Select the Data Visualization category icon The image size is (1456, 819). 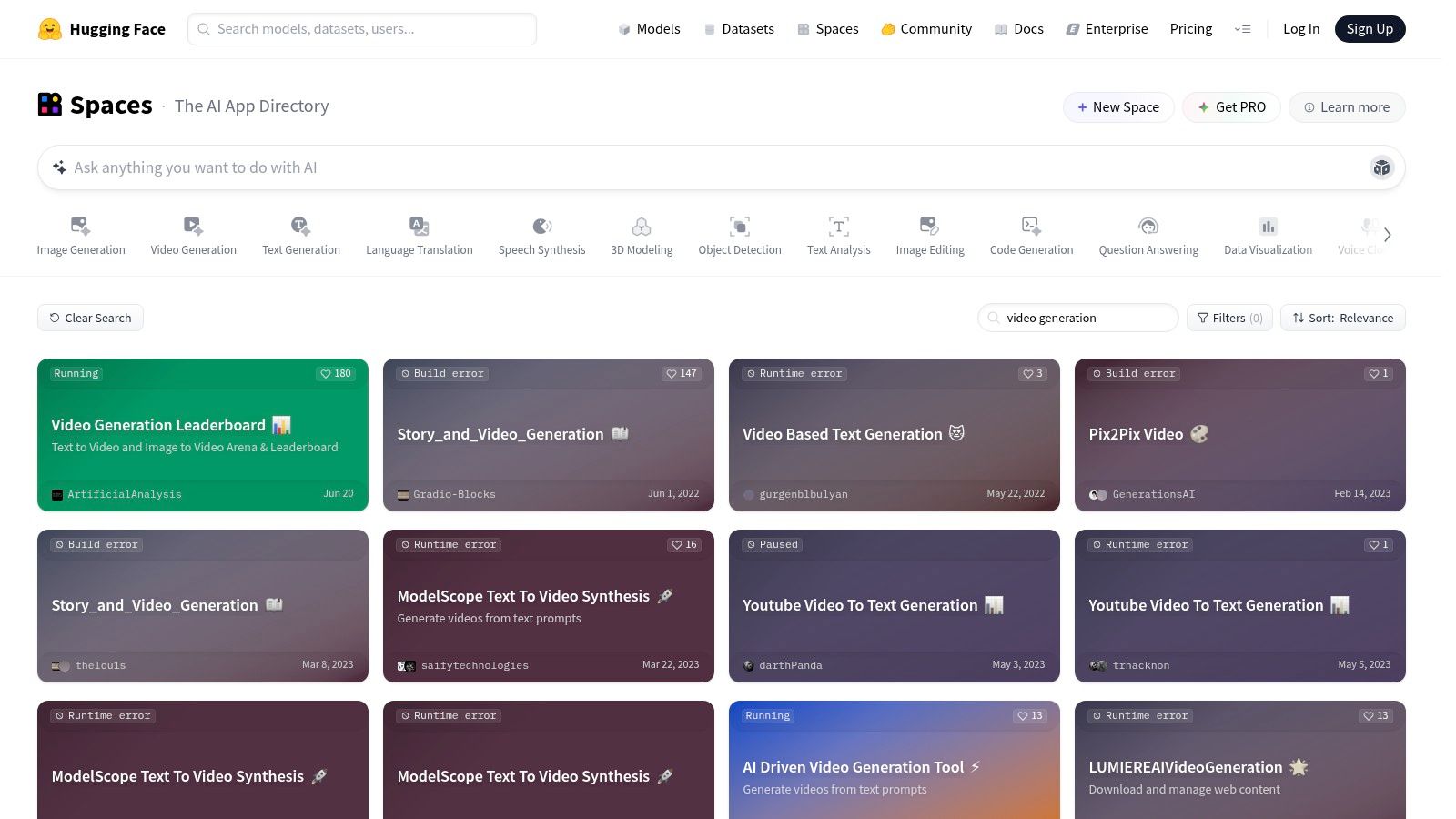tap(1268, 226)
